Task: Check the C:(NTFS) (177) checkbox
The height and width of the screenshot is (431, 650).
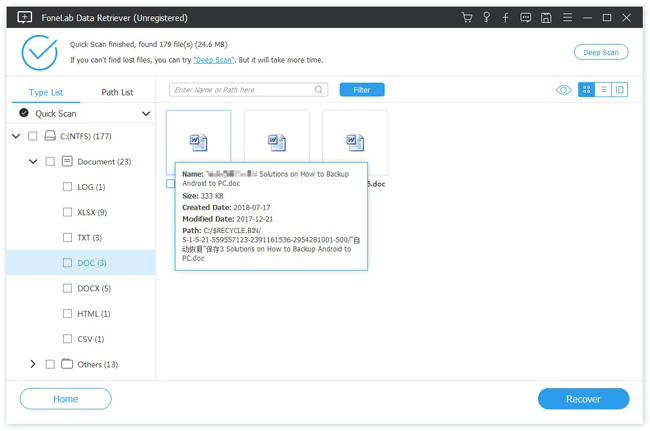Action: 32,136
